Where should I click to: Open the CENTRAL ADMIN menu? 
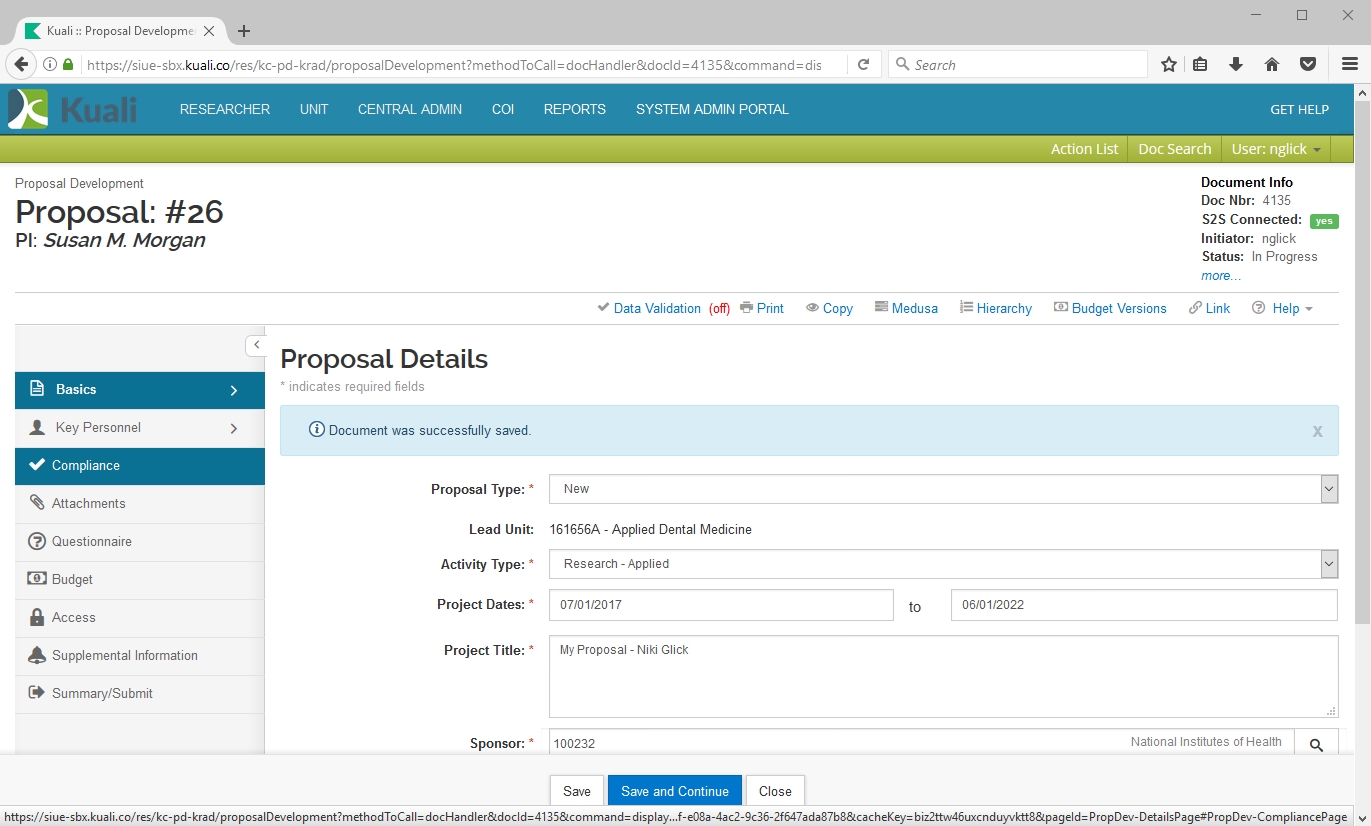point(410,109)
